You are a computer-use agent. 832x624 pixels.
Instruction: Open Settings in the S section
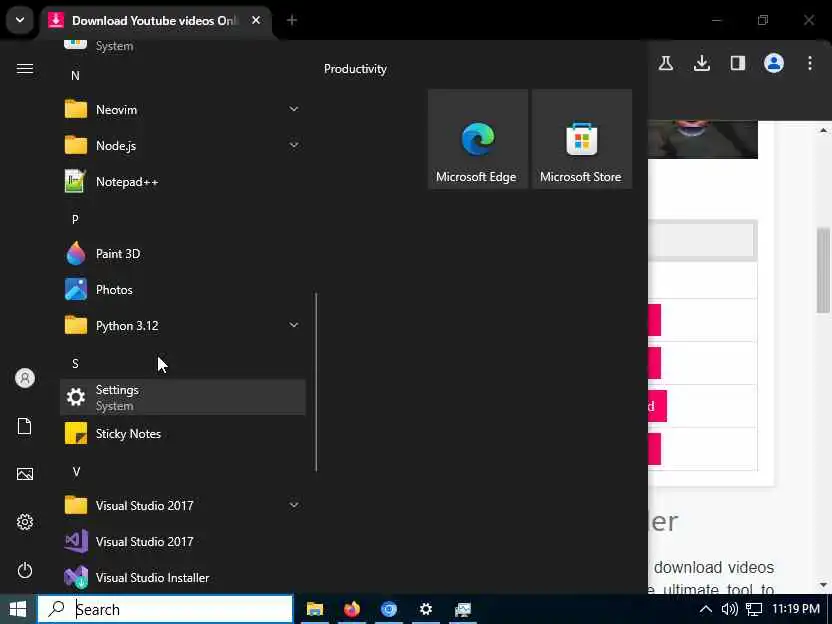(x=183, y=397)
